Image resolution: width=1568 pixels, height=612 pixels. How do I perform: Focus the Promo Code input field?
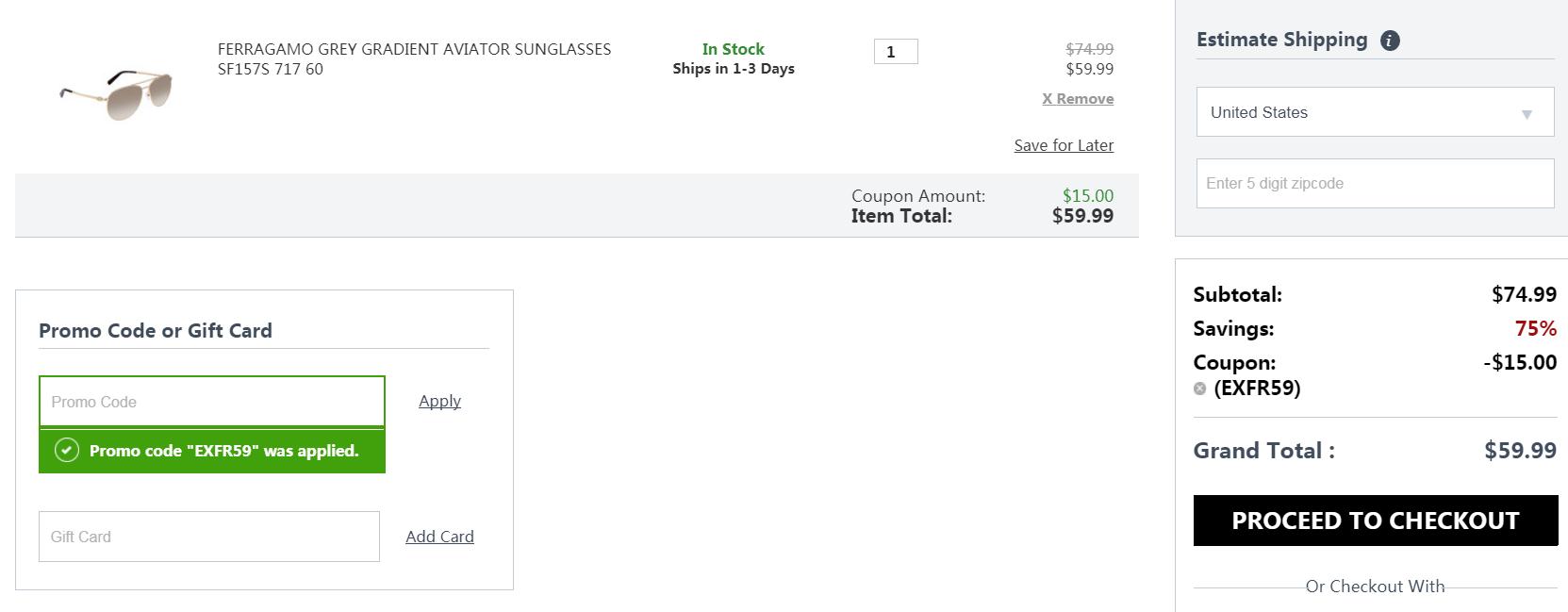[x=212, y=402]
